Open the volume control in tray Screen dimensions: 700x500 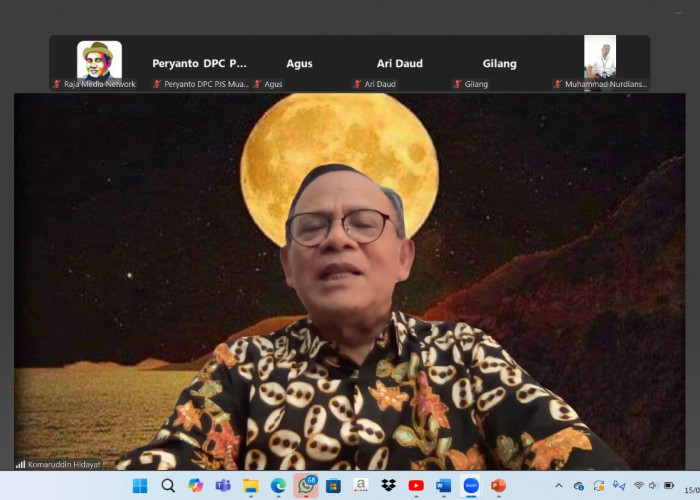coord(653,485)
